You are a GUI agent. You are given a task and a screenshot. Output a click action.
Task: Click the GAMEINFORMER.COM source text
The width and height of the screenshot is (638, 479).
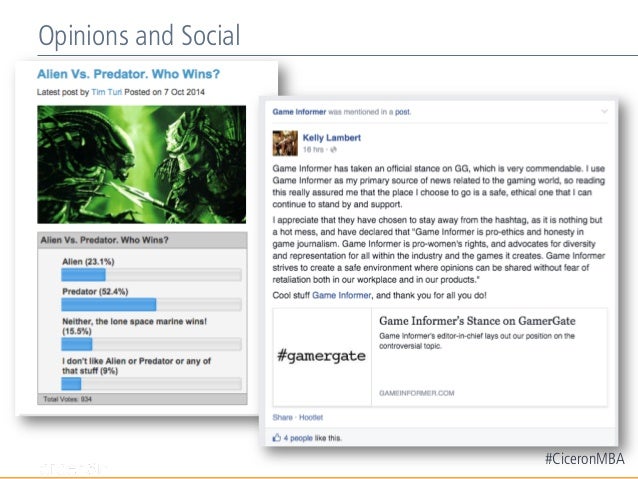point(417,393)
